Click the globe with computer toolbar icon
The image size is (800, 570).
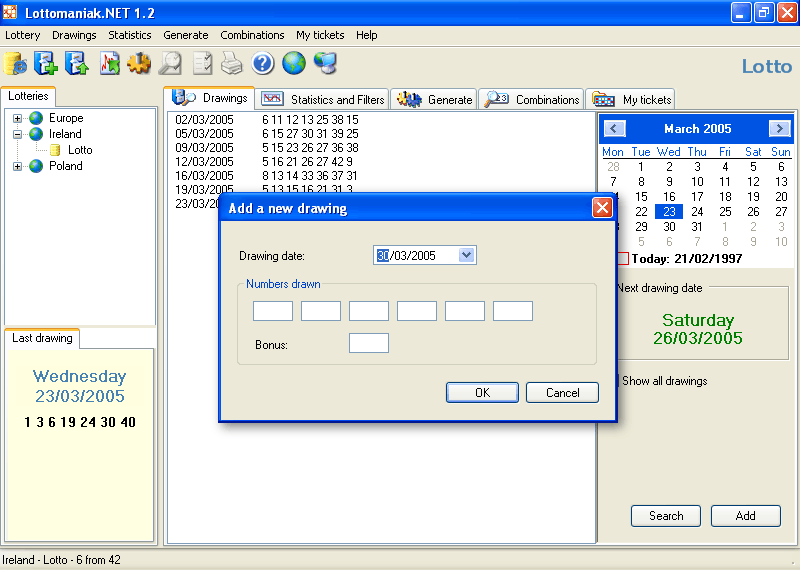(x=325, y=64)
